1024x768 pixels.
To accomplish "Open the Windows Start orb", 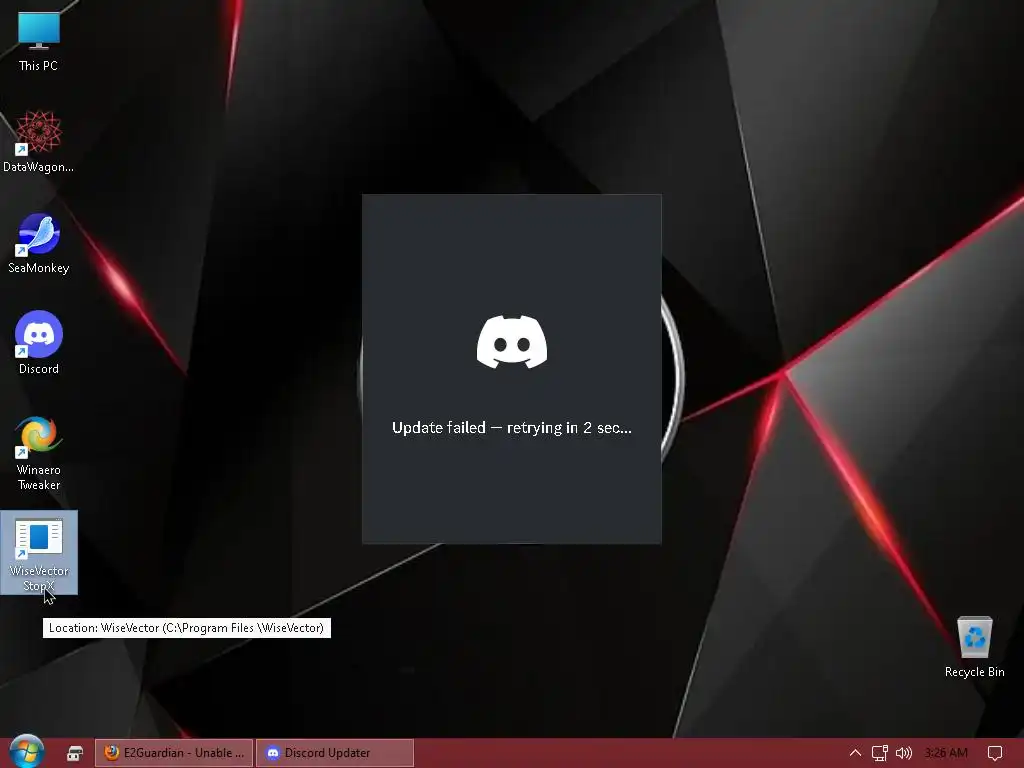I will coord(27,751).
